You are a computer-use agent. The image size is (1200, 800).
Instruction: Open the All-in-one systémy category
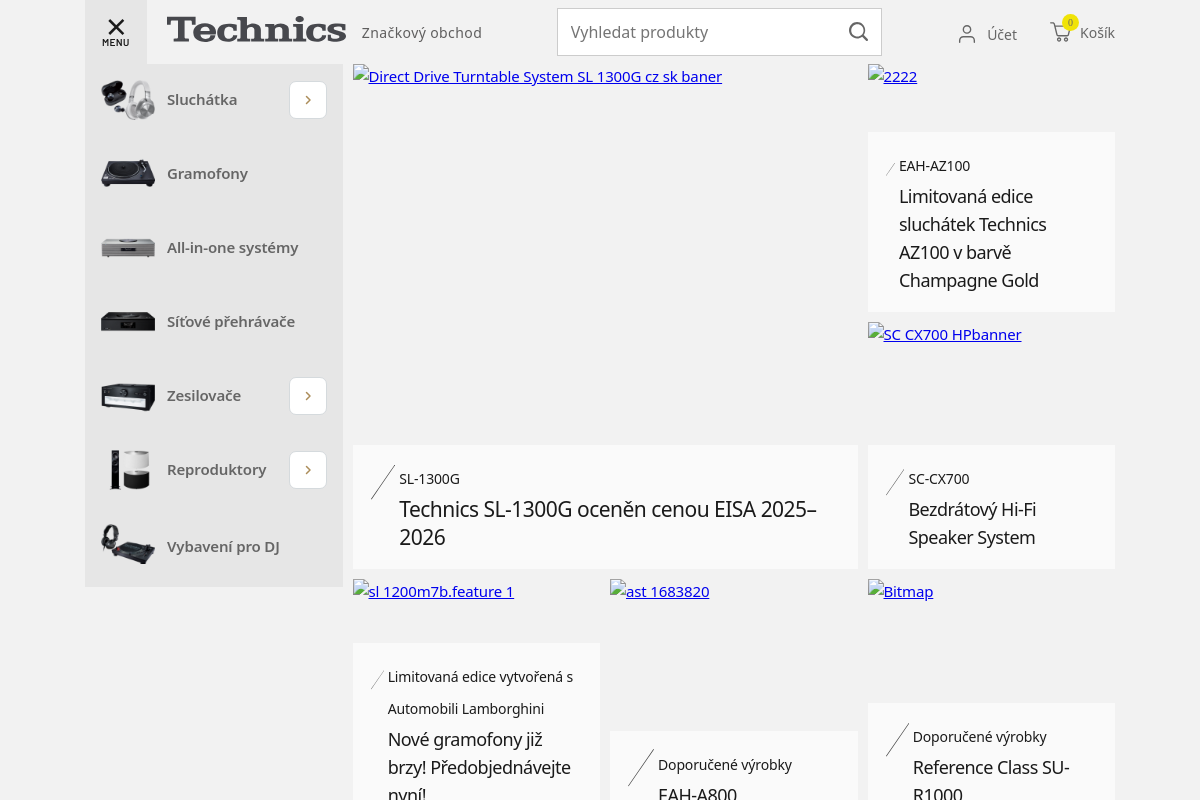(x=232, y=248)
